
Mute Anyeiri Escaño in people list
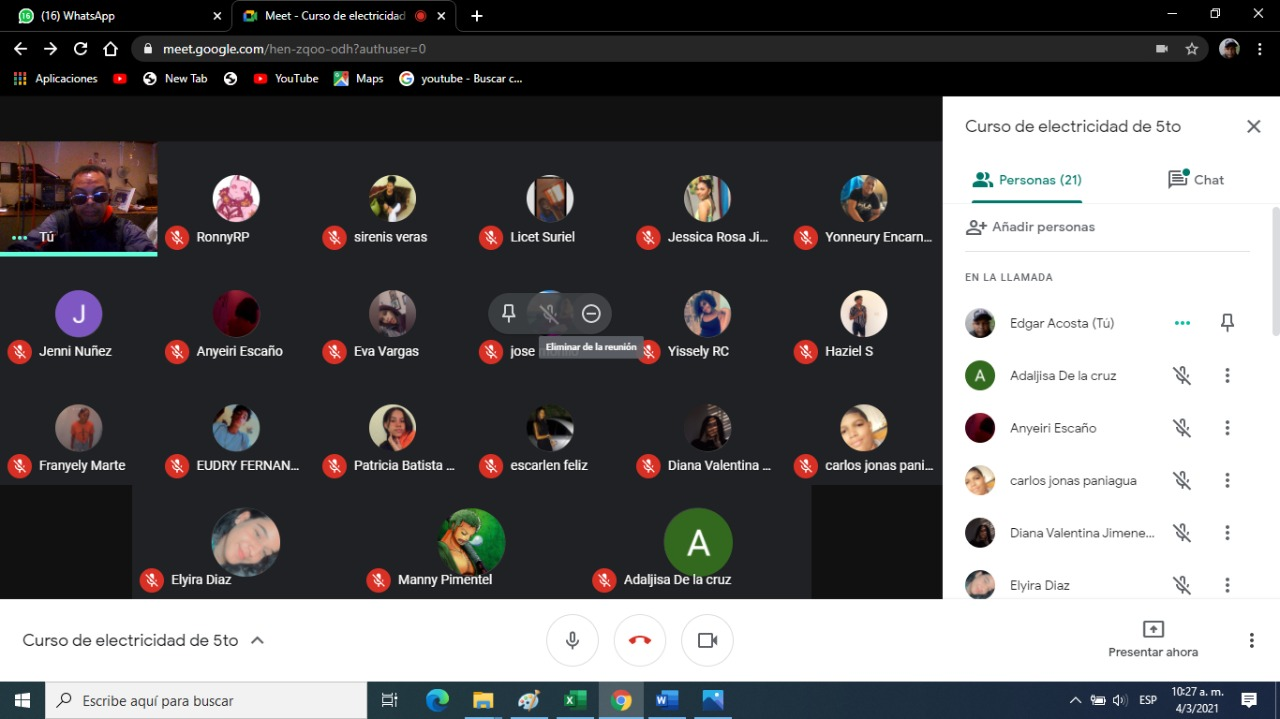point(1182,428)
